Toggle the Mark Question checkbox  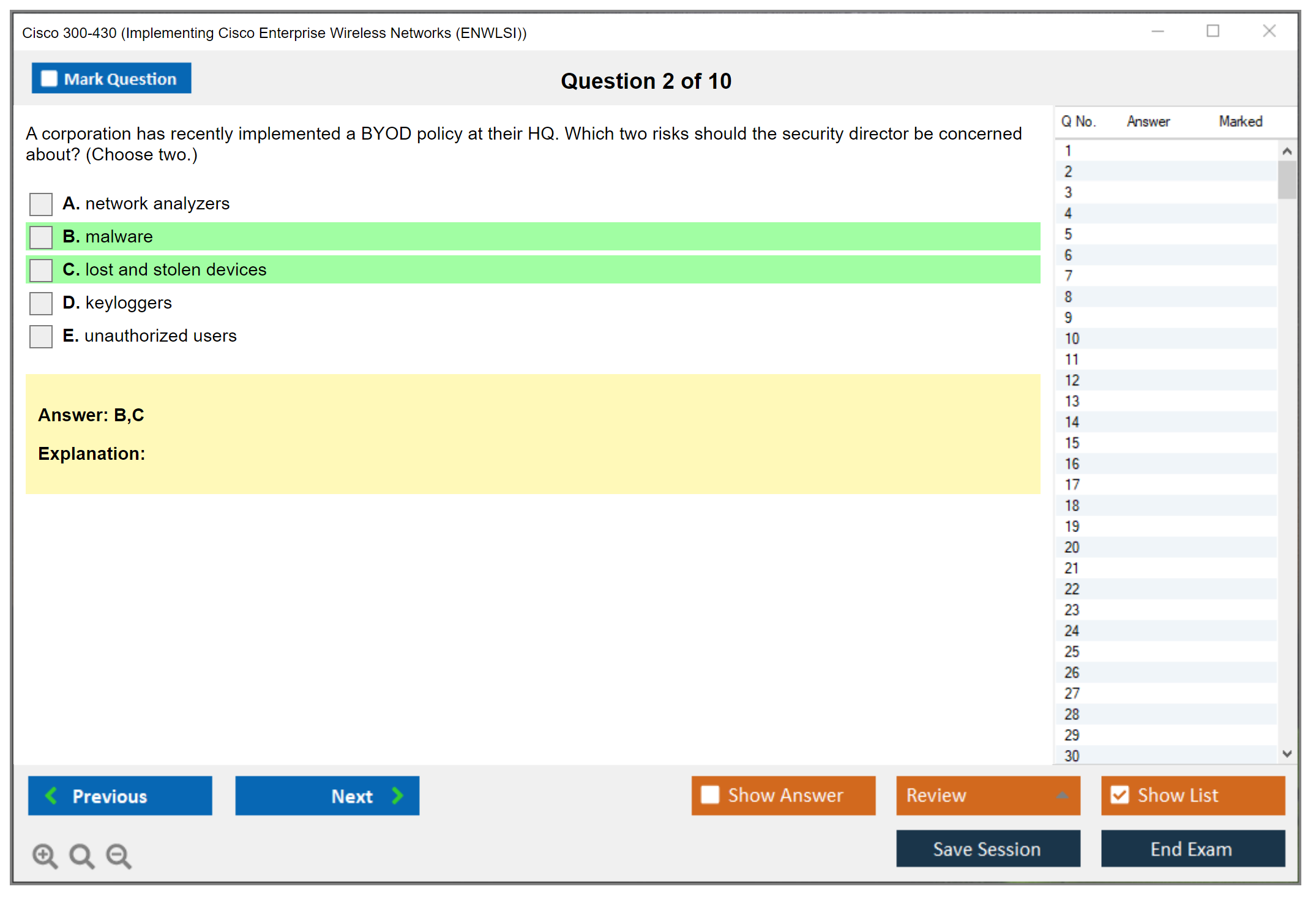coord(50,78)
